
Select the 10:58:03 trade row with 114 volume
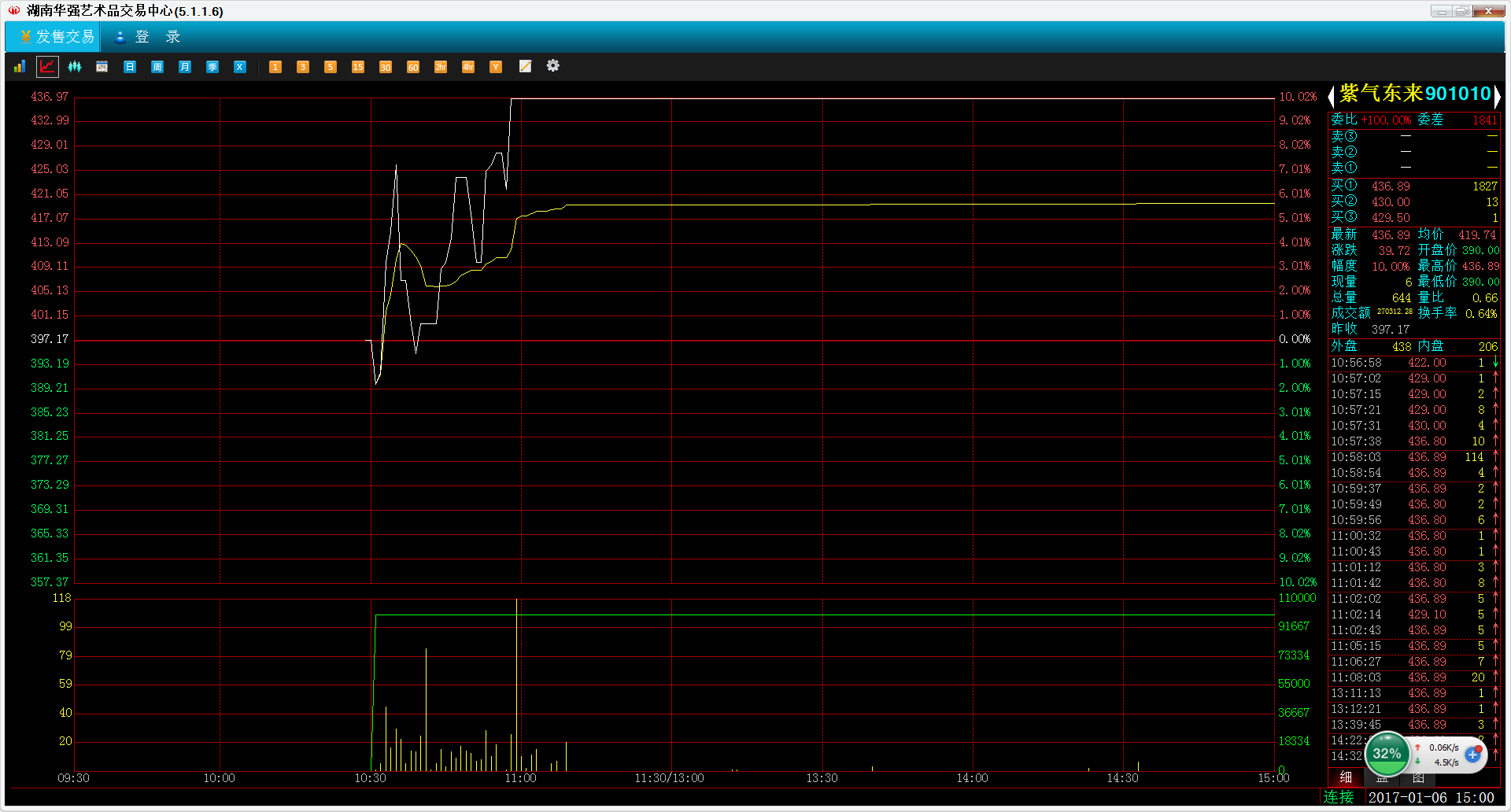tap(1414, 457)
